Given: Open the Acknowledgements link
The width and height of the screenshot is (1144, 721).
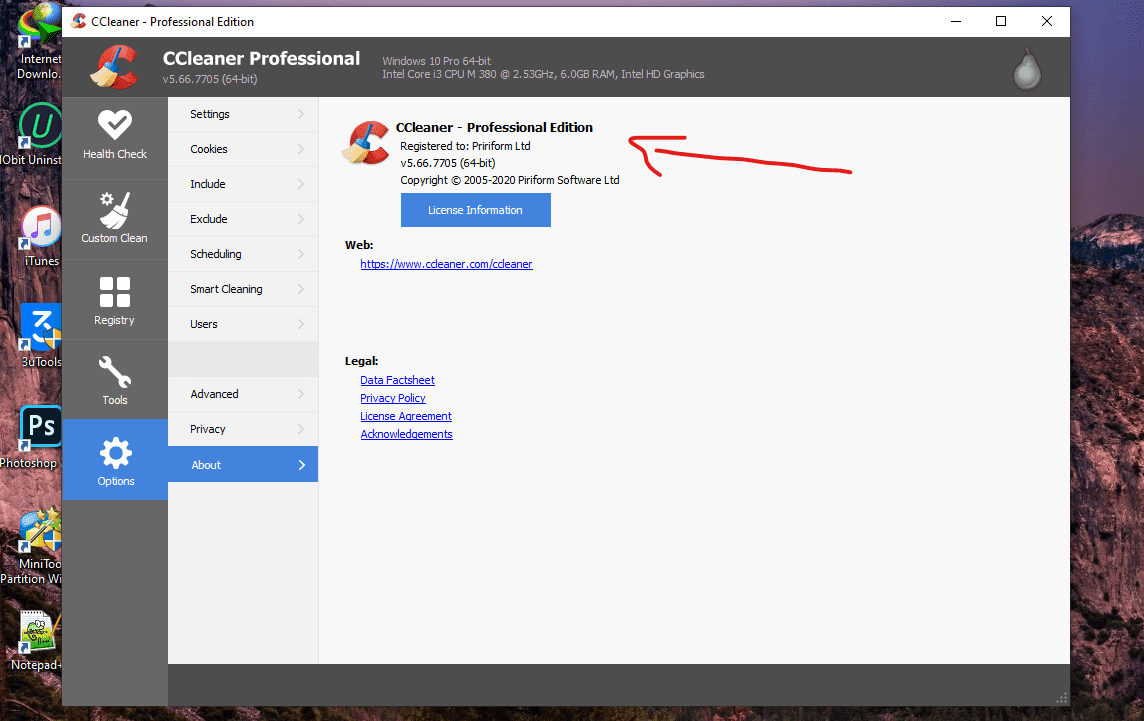Looking at the screenshot, I should pyautogui.click(x=406, y=434).
